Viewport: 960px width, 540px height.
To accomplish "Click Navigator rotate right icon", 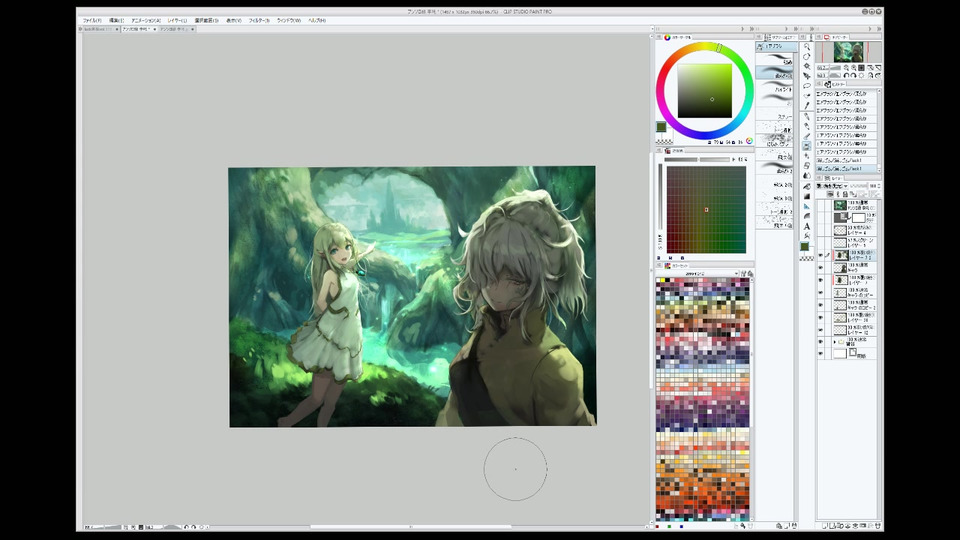I will point(854,75).
